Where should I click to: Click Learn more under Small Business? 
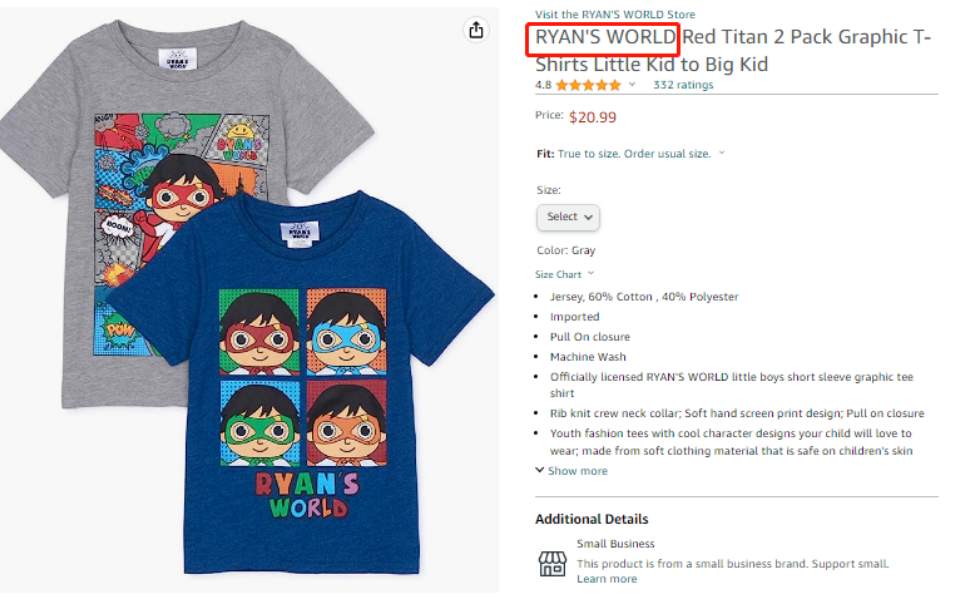pos(606,579)
